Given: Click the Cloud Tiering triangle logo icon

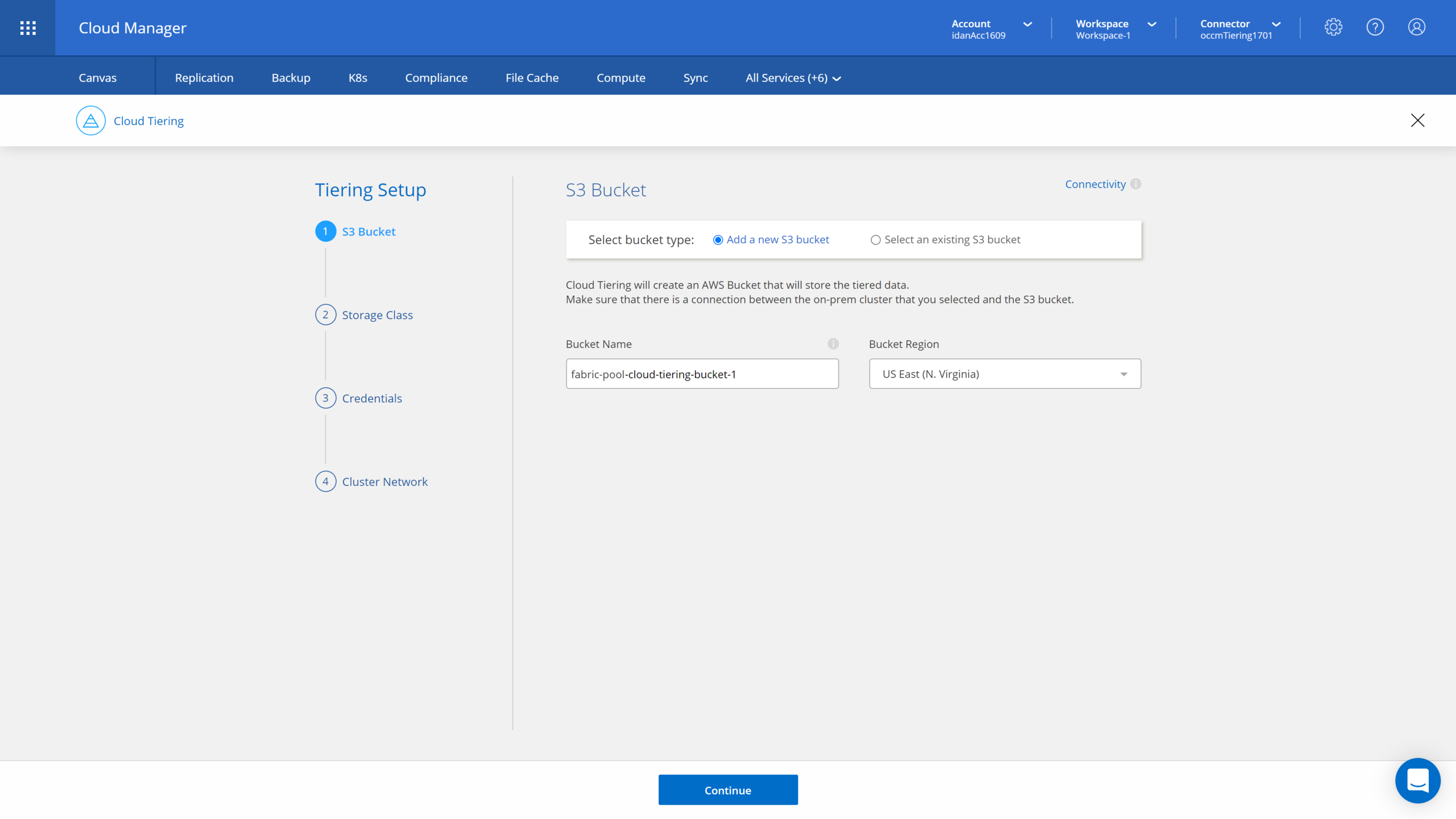Looking at the screenshot, I should point(91,121).
